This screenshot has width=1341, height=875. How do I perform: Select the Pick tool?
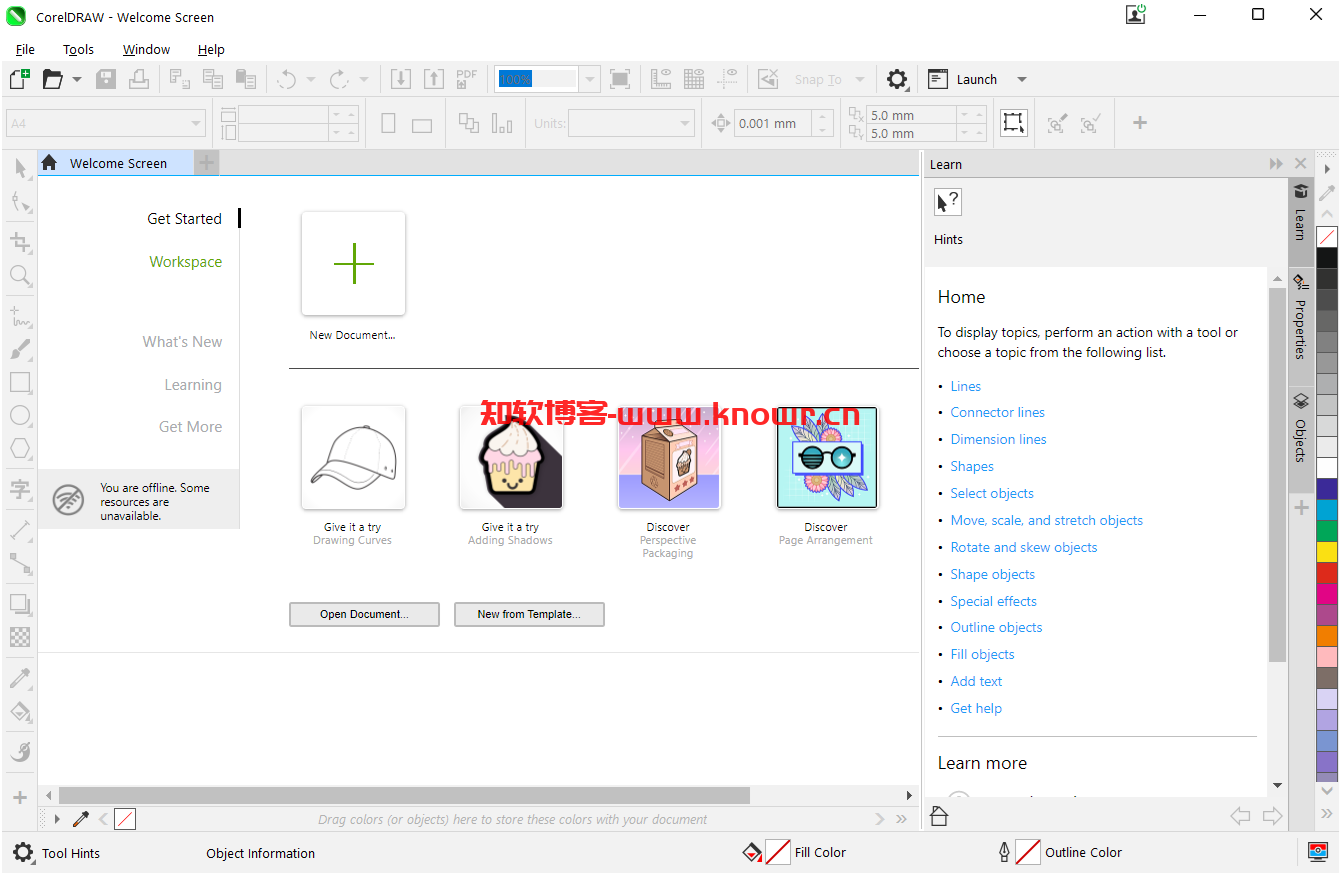(x=20, y=169)
